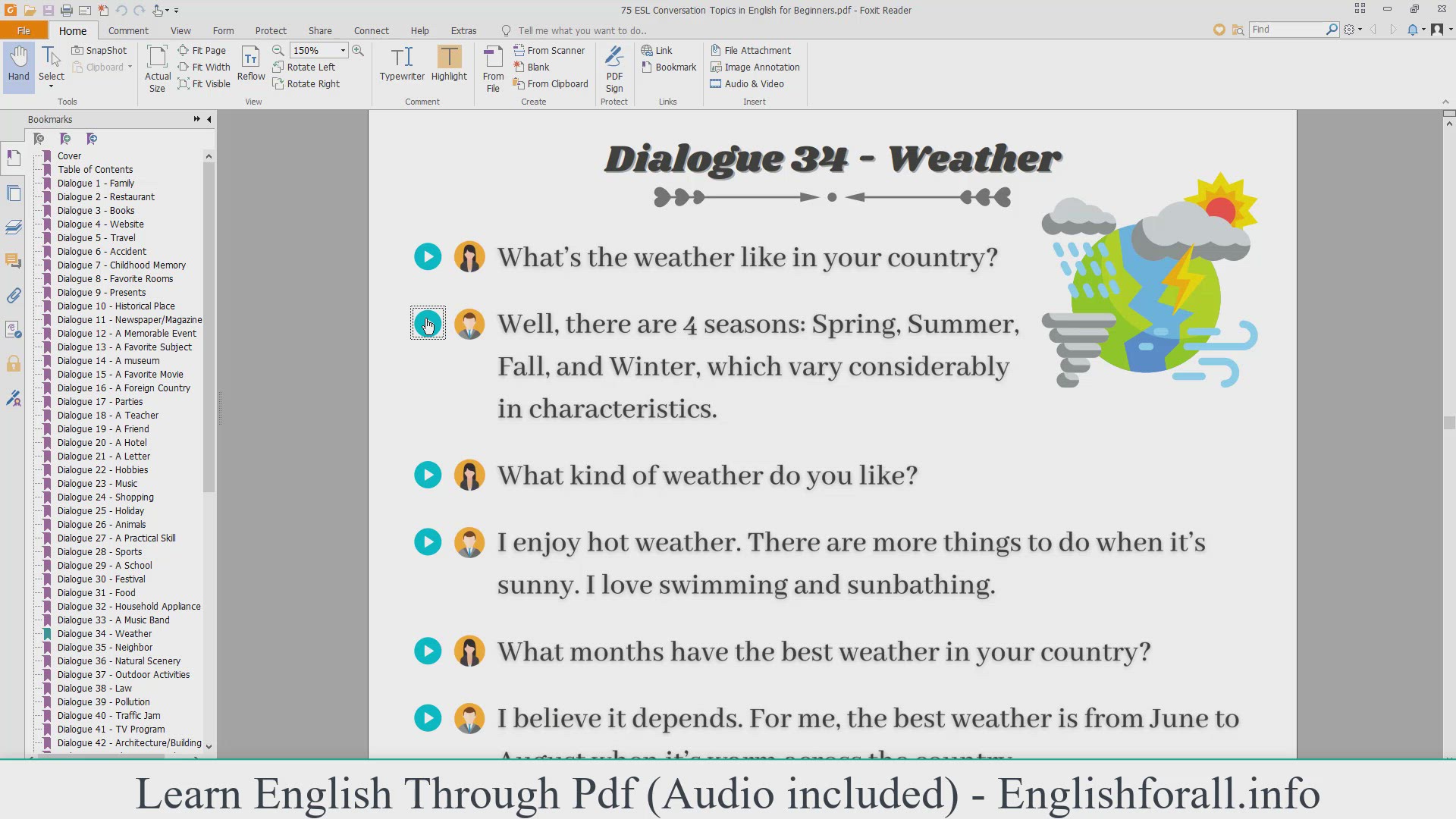Open Dialogue 20 - A Hotel bookmark
1456x819 pixels.
(x=102, y=443)
